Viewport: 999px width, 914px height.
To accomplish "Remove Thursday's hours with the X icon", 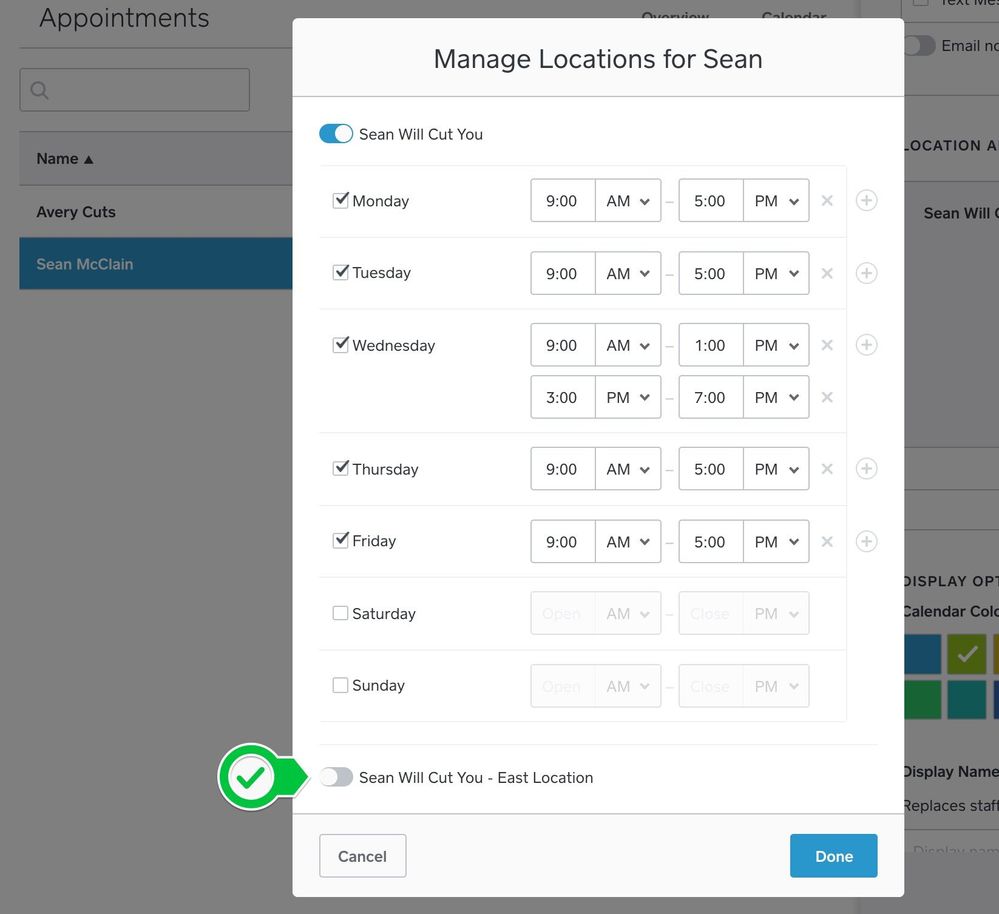I will (x=827, y=469).
